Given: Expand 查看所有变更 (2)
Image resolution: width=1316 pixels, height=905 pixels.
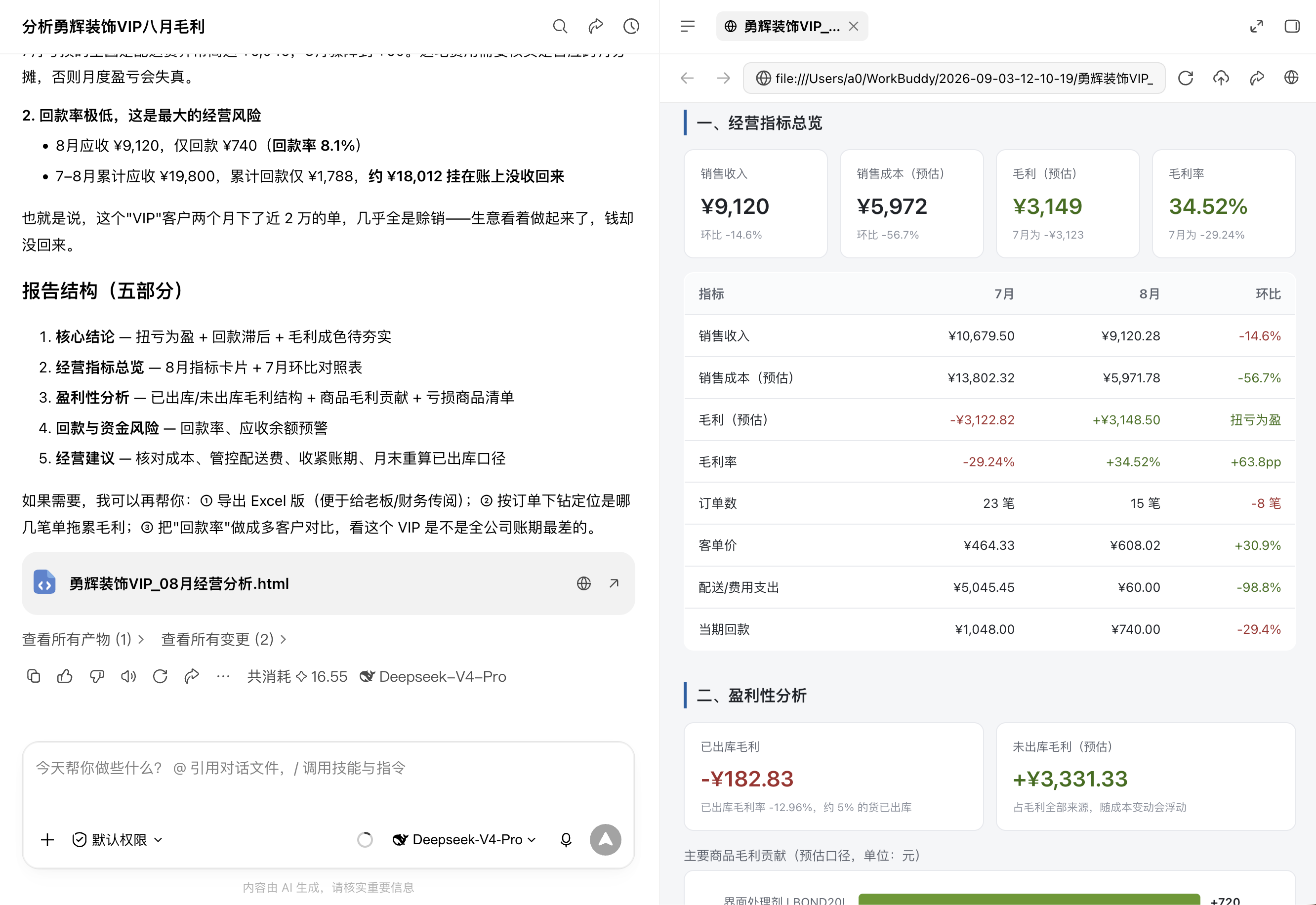Looking at the screenshot, I should (x=223, y=640).
